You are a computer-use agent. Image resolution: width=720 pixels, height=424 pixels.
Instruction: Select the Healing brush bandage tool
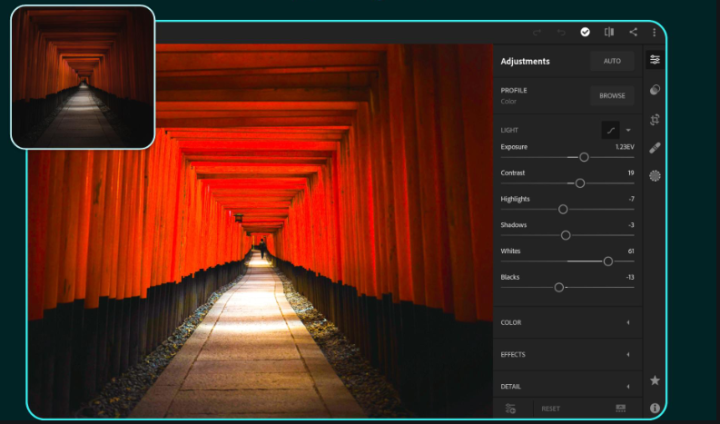tap(655, 148)
